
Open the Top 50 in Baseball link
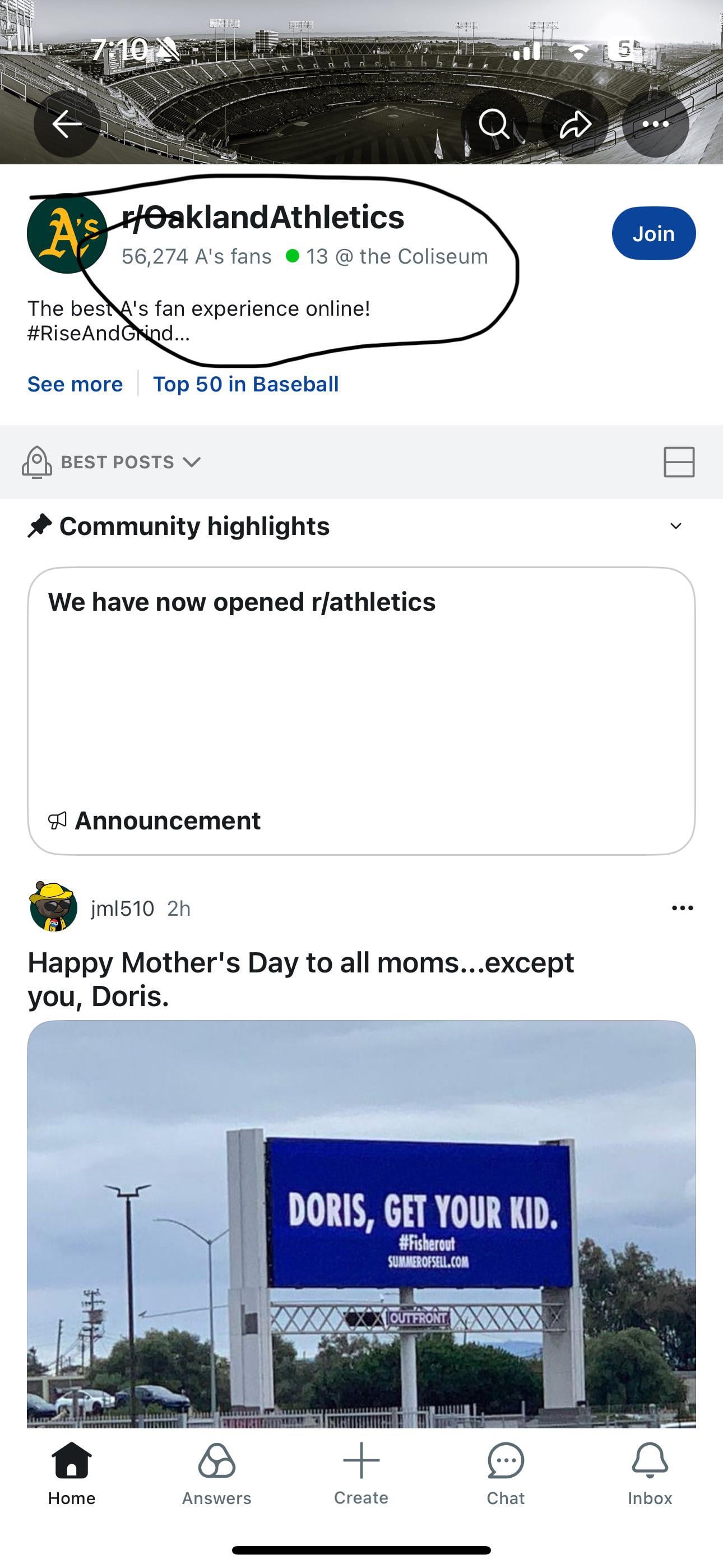pos(246,384)
